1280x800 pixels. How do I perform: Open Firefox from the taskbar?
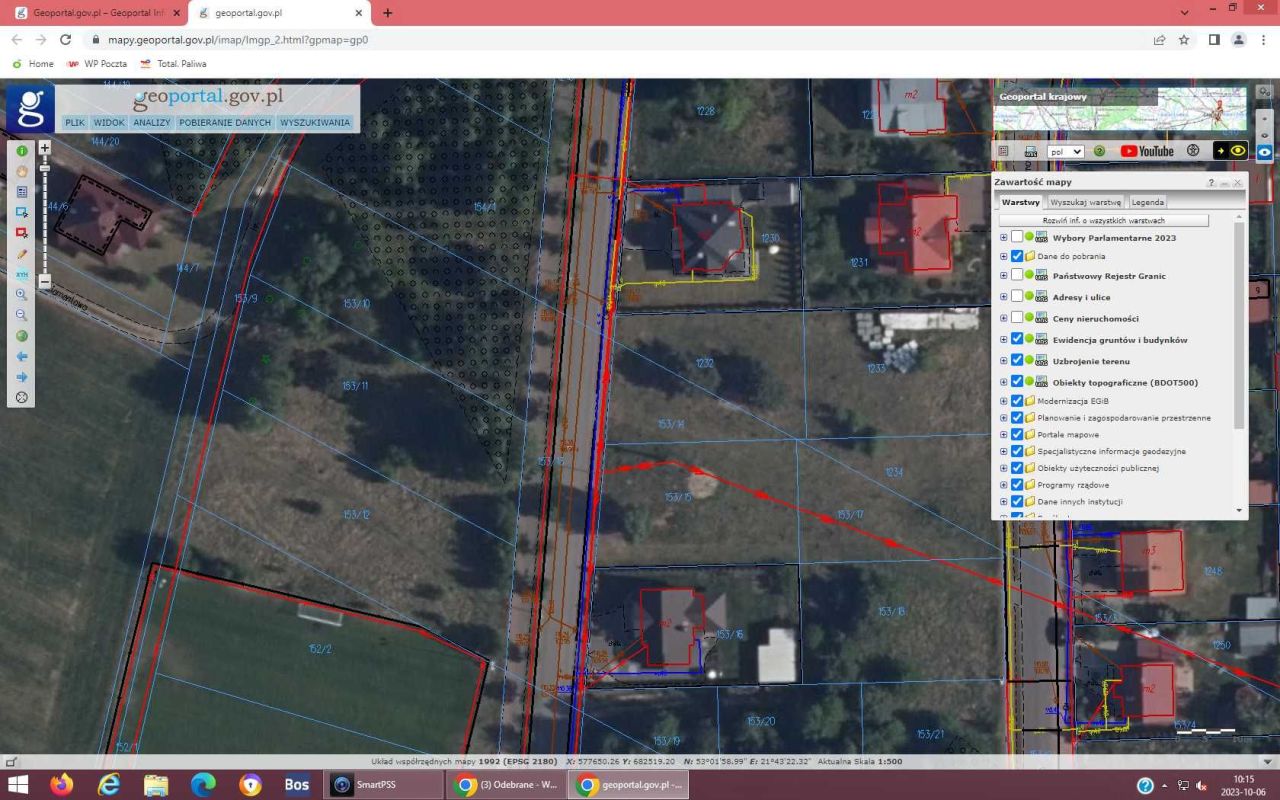point(61,785)
